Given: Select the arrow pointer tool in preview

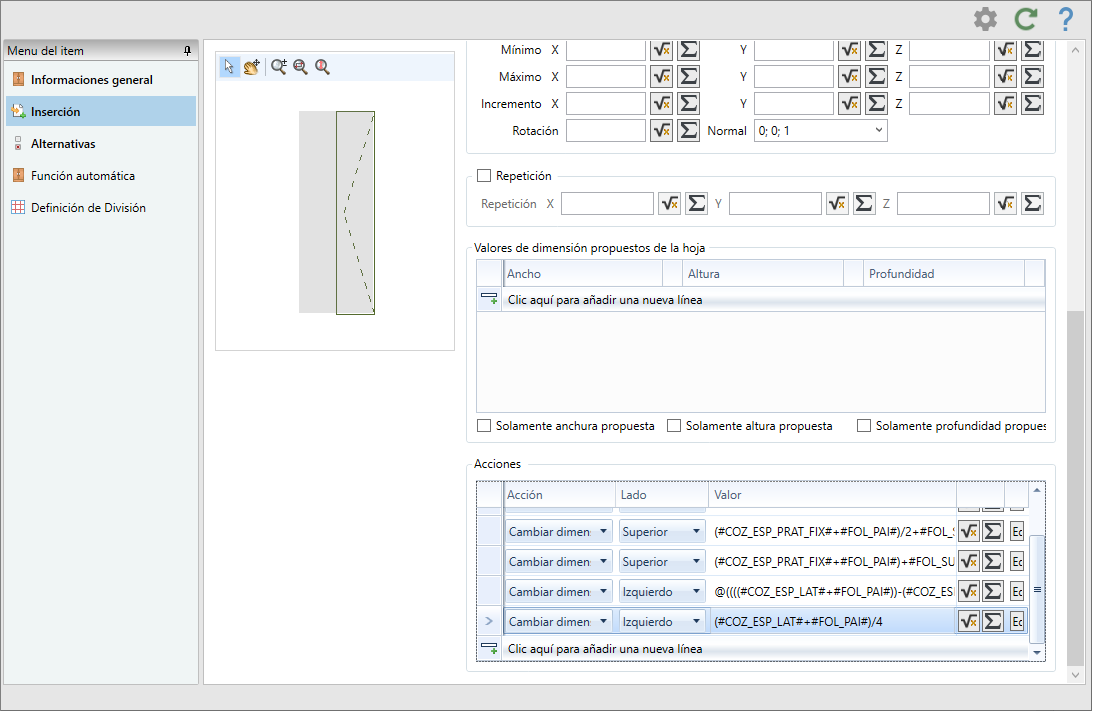Looking at the screenshot, I should (x=229, y=67).
